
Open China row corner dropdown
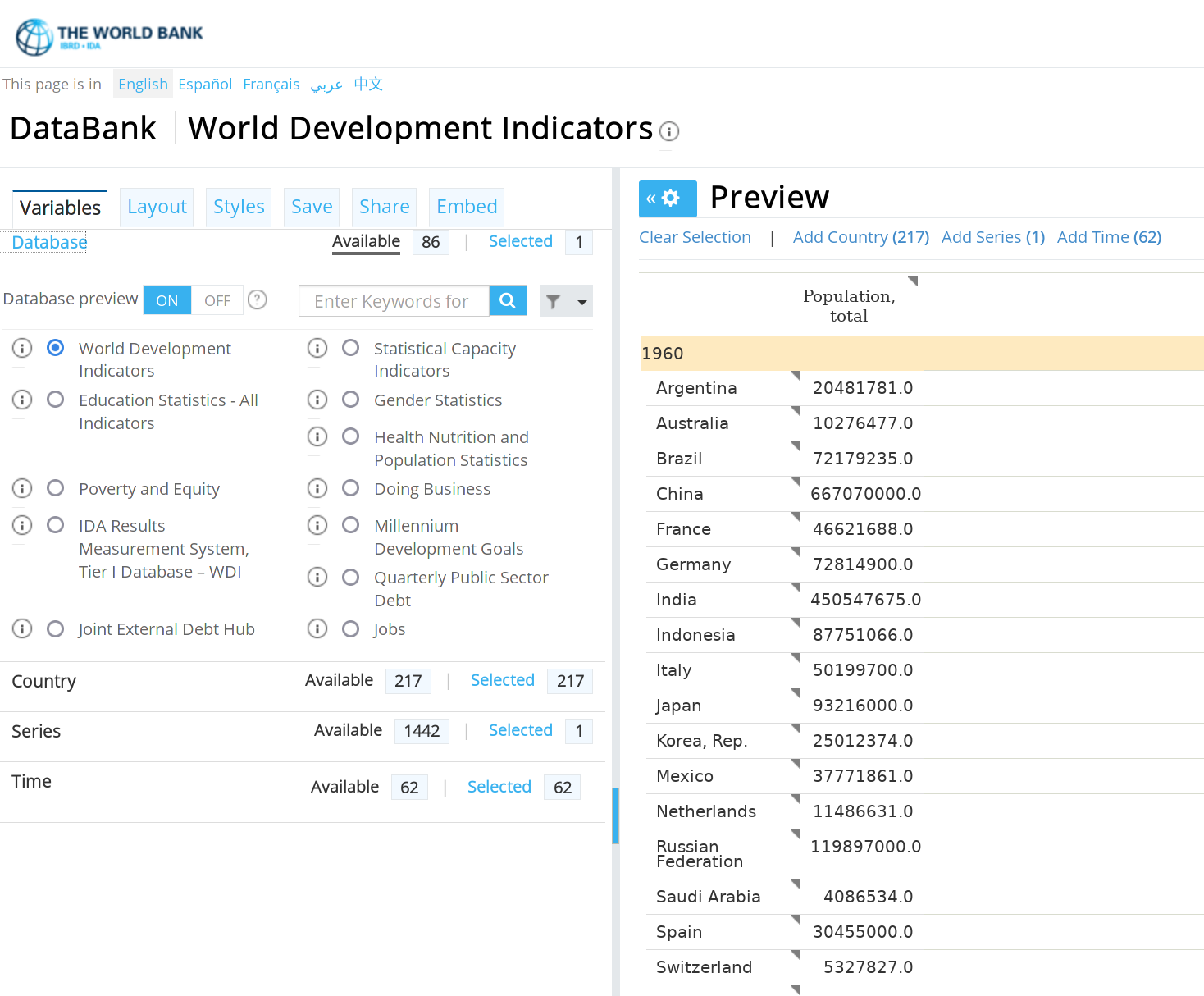tap(796, 482)
